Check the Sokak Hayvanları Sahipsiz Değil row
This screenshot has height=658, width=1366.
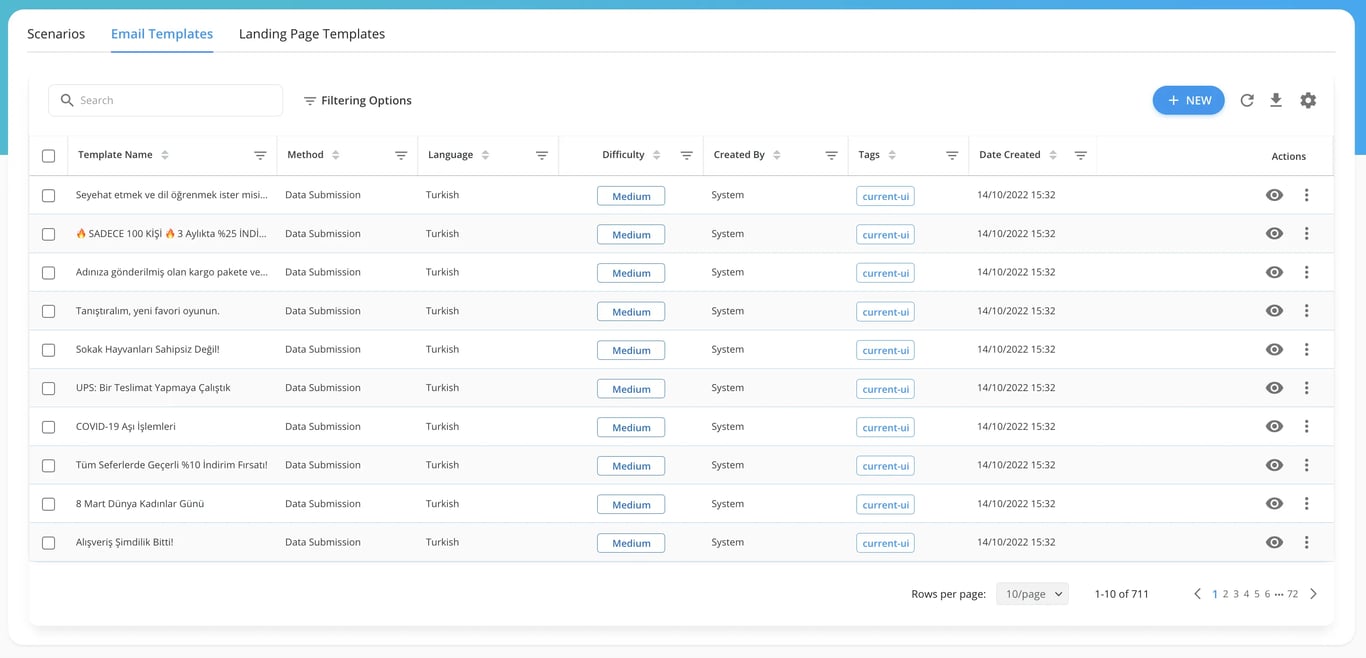[48, 349]
